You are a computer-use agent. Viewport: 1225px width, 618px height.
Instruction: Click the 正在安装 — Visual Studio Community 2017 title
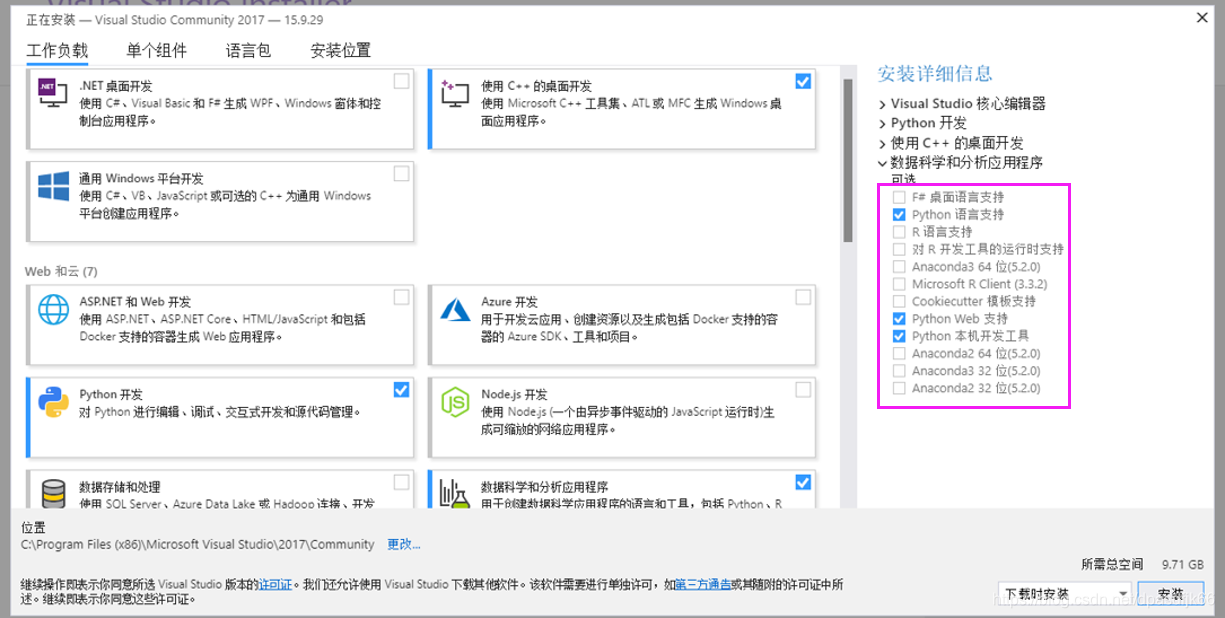[x=175, y=20]
